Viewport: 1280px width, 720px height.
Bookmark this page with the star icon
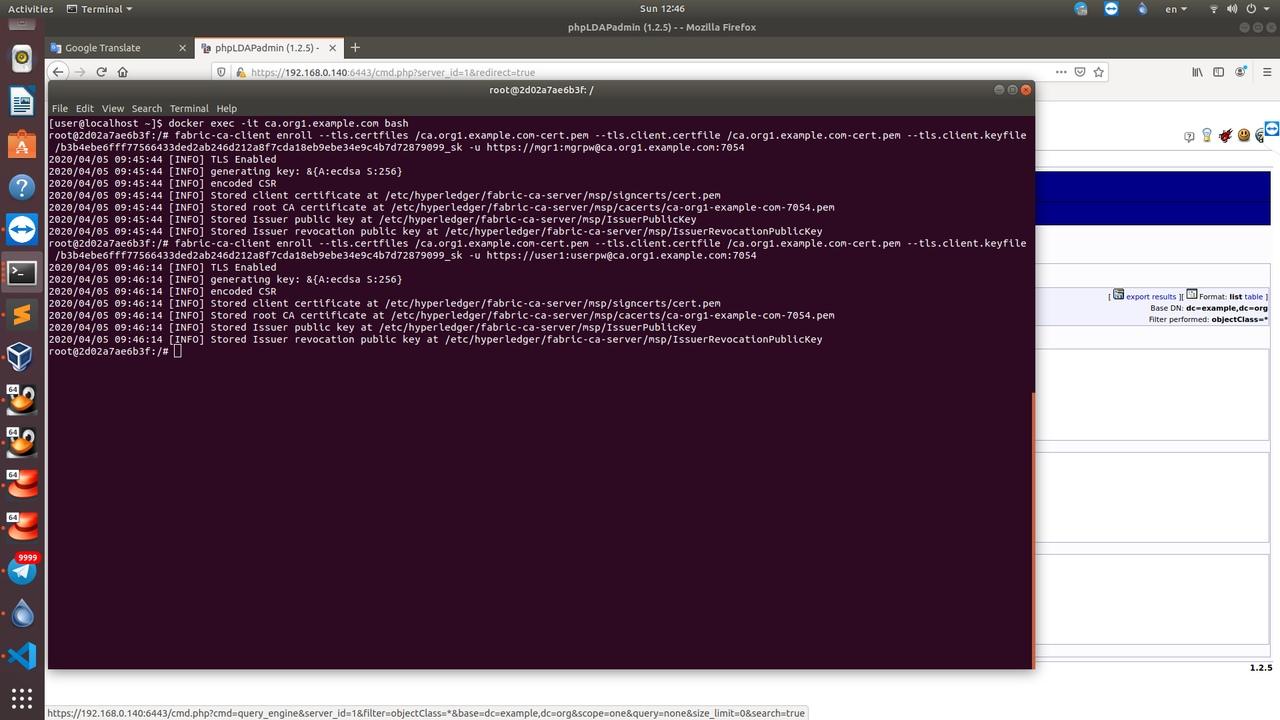pos(1099,72)
